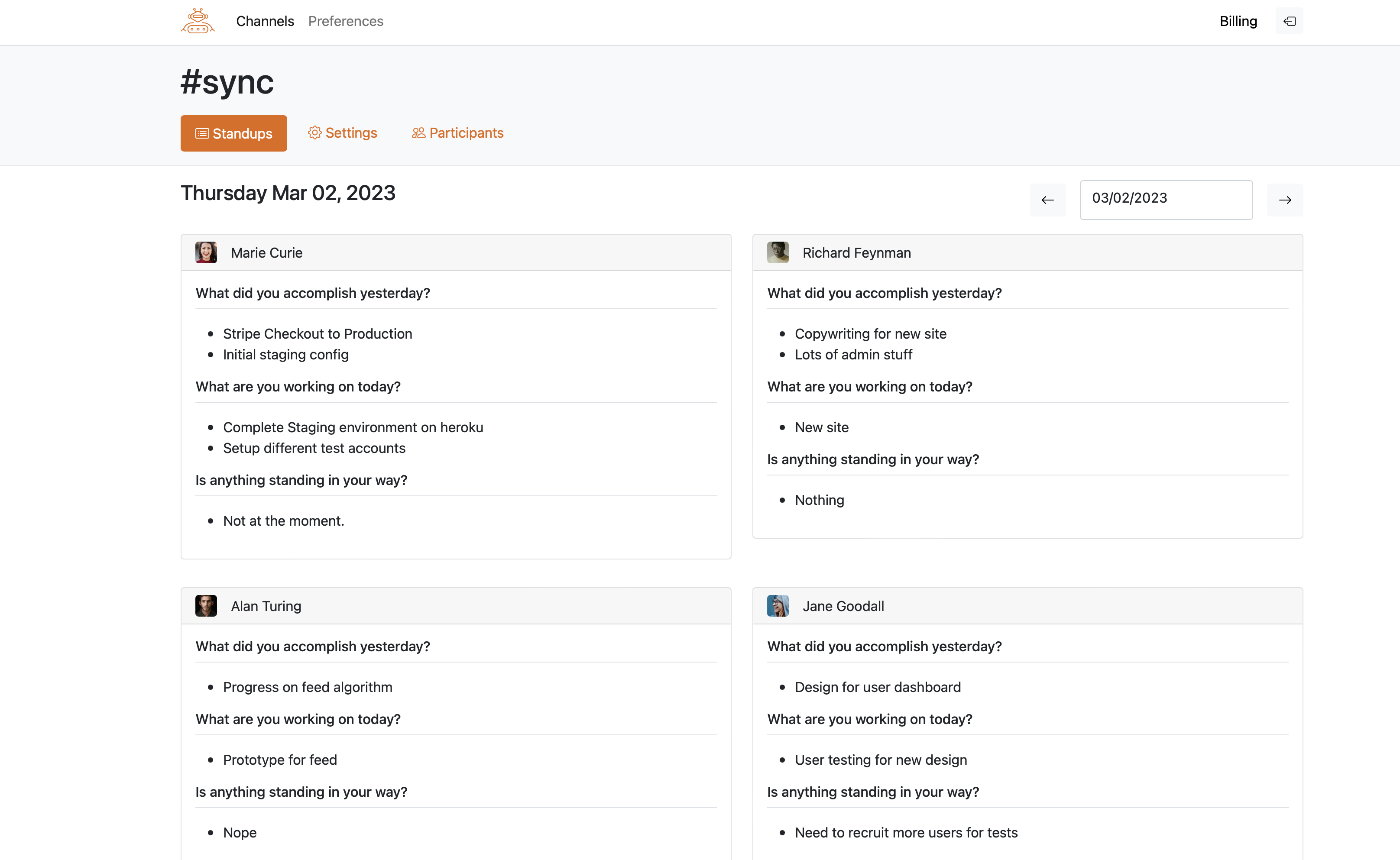The width and height of the screenshot is (1400, 860).
Task: Click the name Jane Goodall
Action: pos(843,606)
